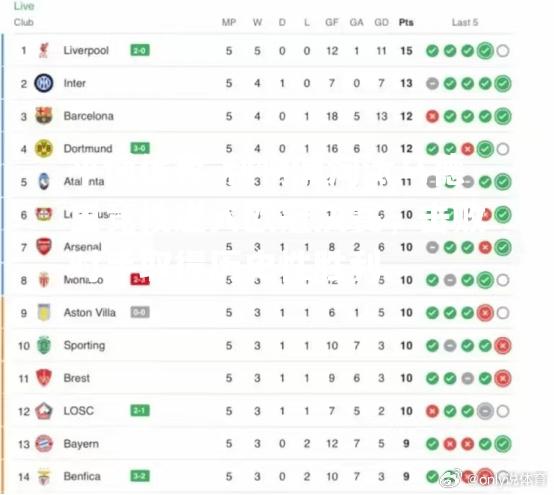Open Aston Villa's 0-0 score badge

tap(140, 312)
